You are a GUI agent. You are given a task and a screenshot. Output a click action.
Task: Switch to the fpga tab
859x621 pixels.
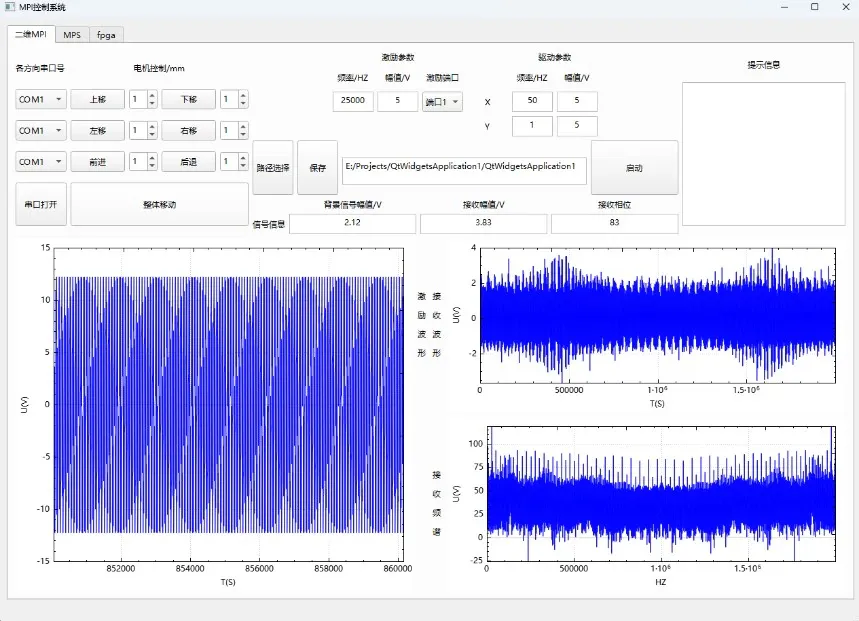(x=106, y=34)
